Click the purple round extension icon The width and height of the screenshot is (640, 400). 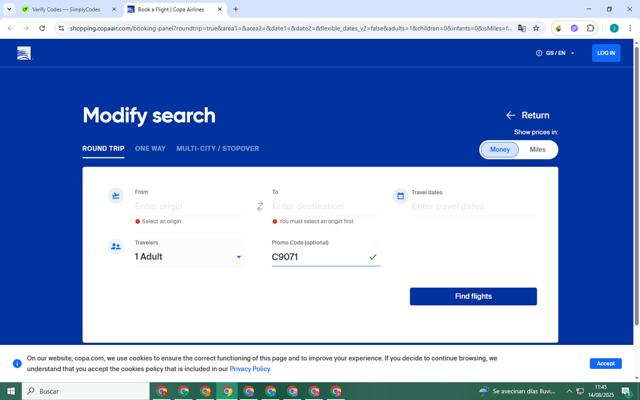574,28
